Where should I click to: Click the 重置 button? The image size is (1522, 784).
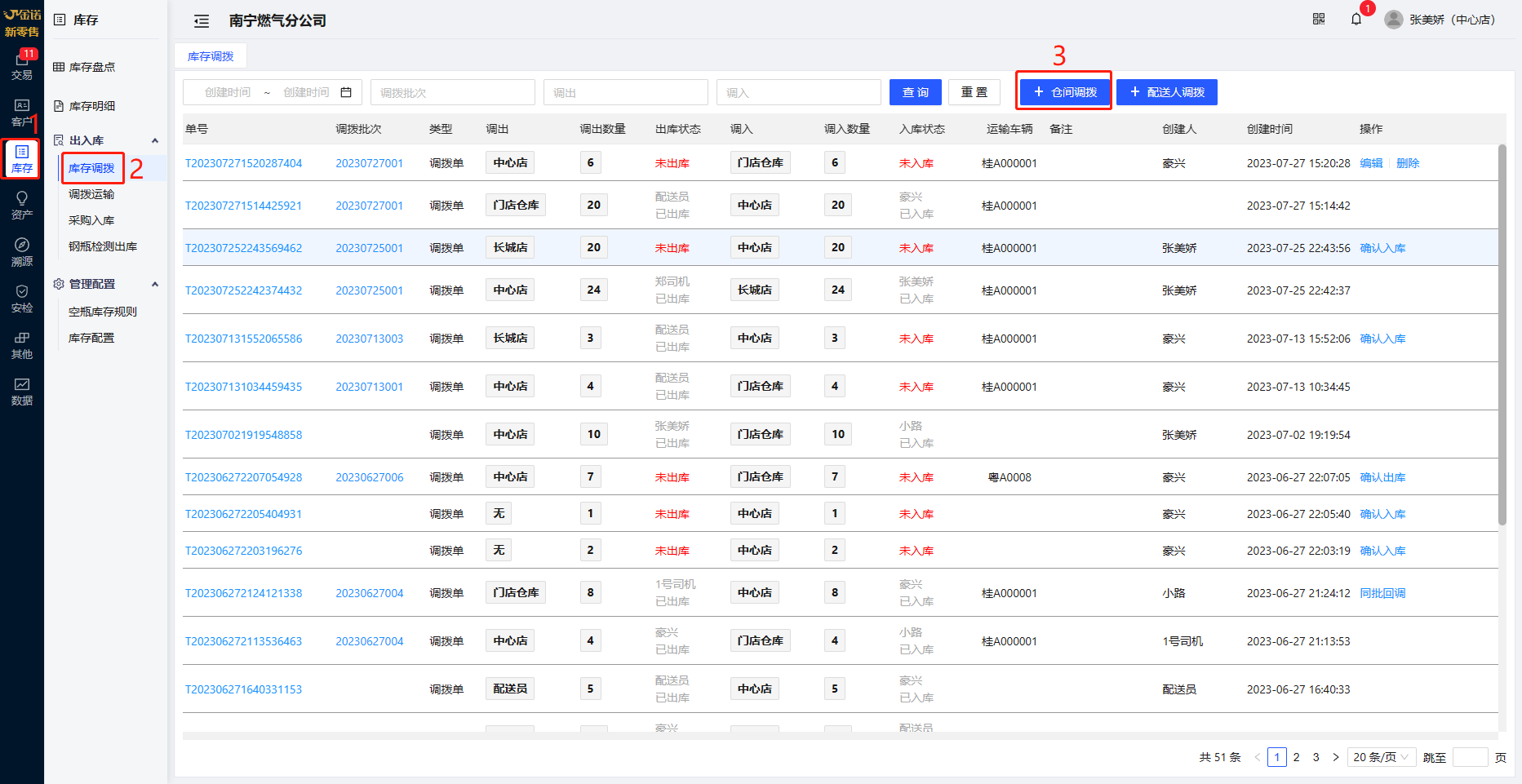[x=974, y=92]
